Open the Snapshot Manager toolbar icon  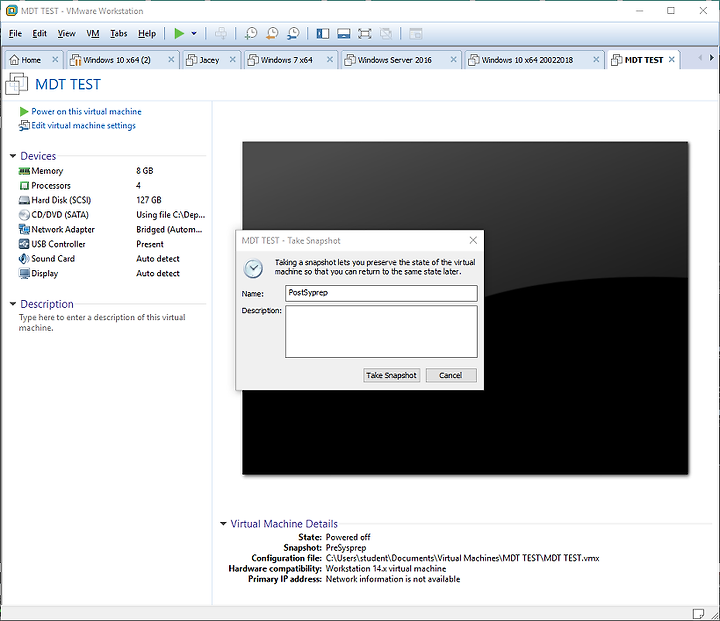[x=293, y=34]
